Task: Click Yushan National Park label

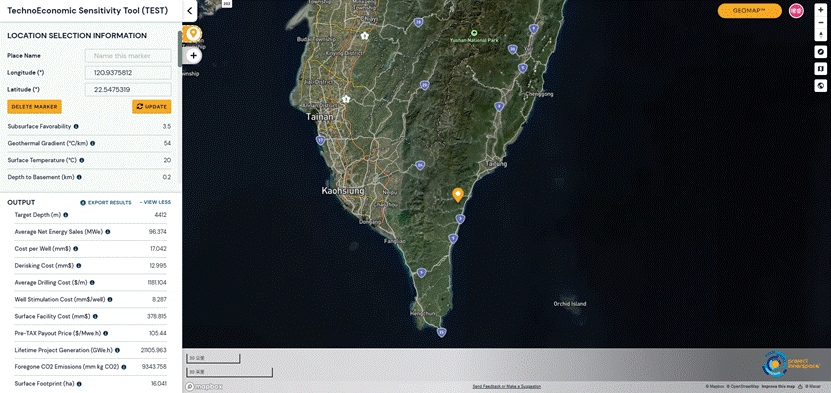Action: (x=474, y=40)
